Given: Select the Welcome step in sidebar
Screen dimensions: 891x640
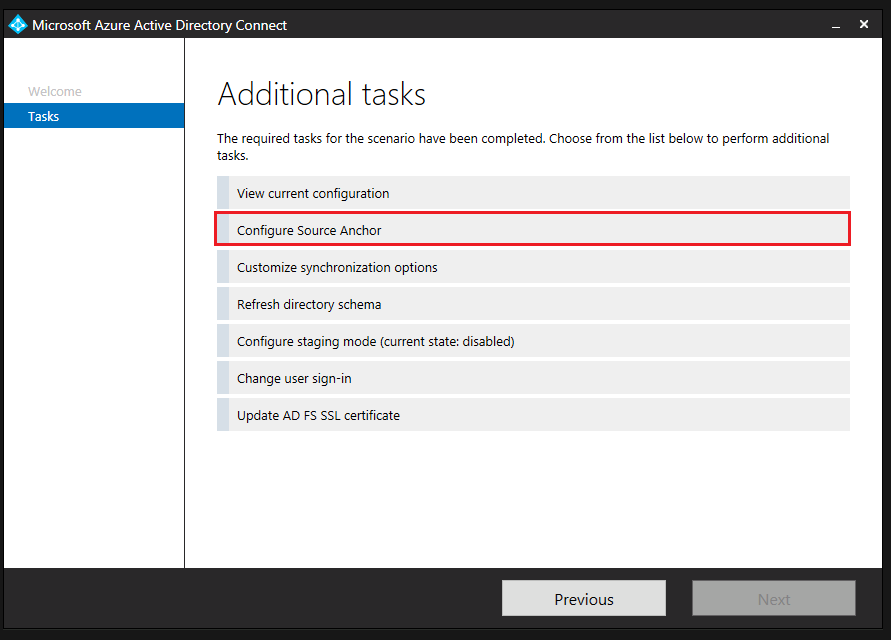Looking at the screenshot, I should [55, 91].
